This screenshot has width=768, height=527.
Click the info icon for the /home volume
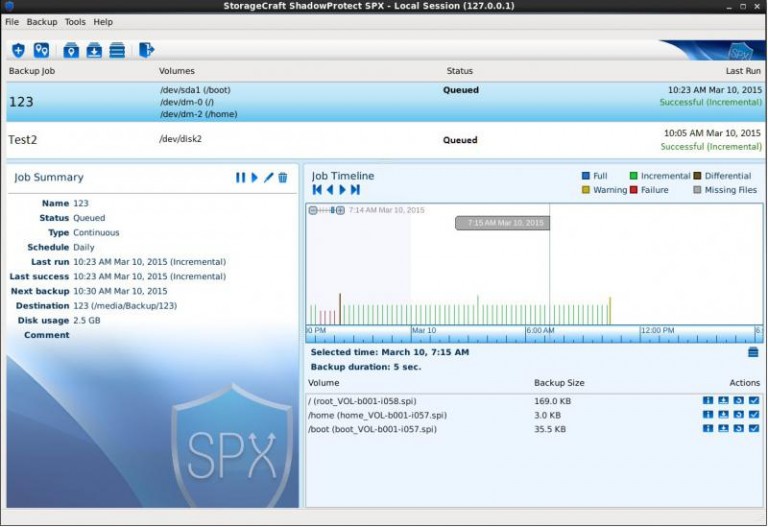[708, 415]
